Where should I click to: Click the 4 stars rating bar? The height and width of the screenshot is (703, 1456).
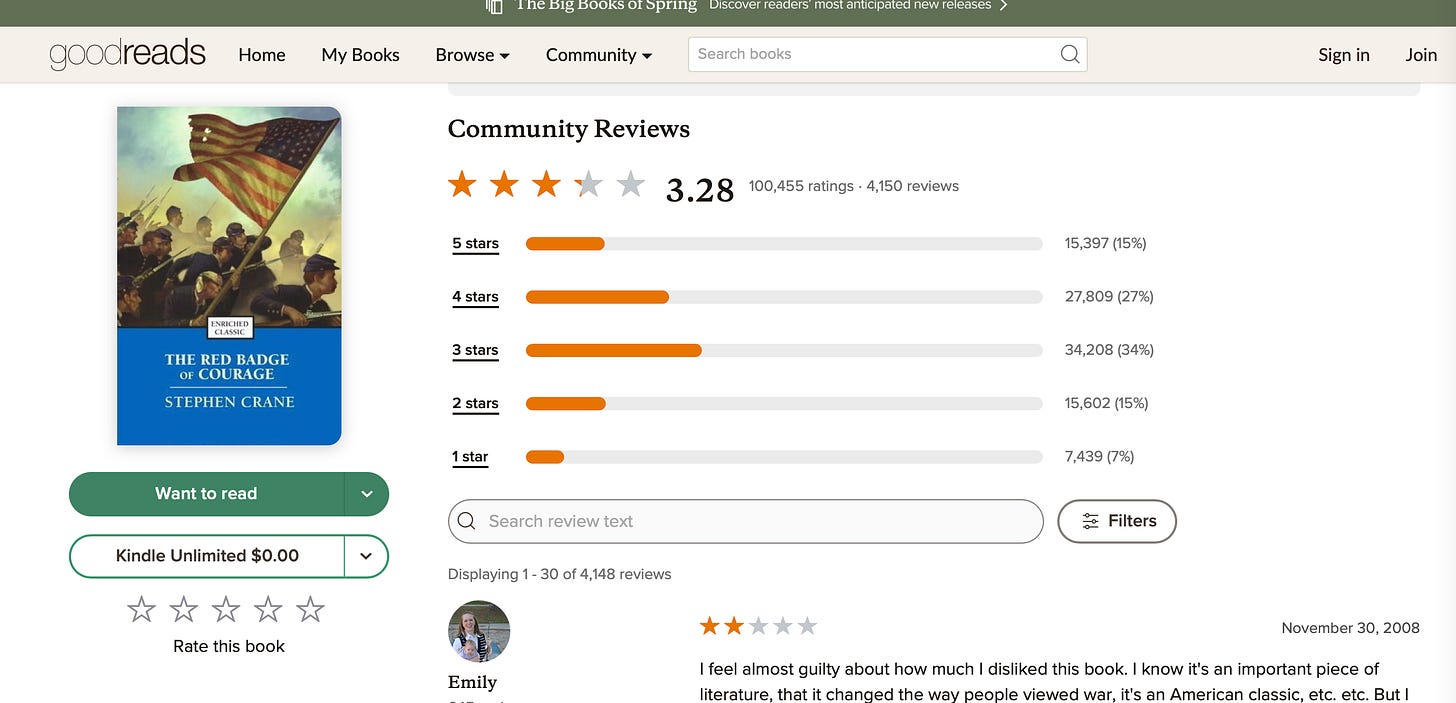[x=784, y=297]
